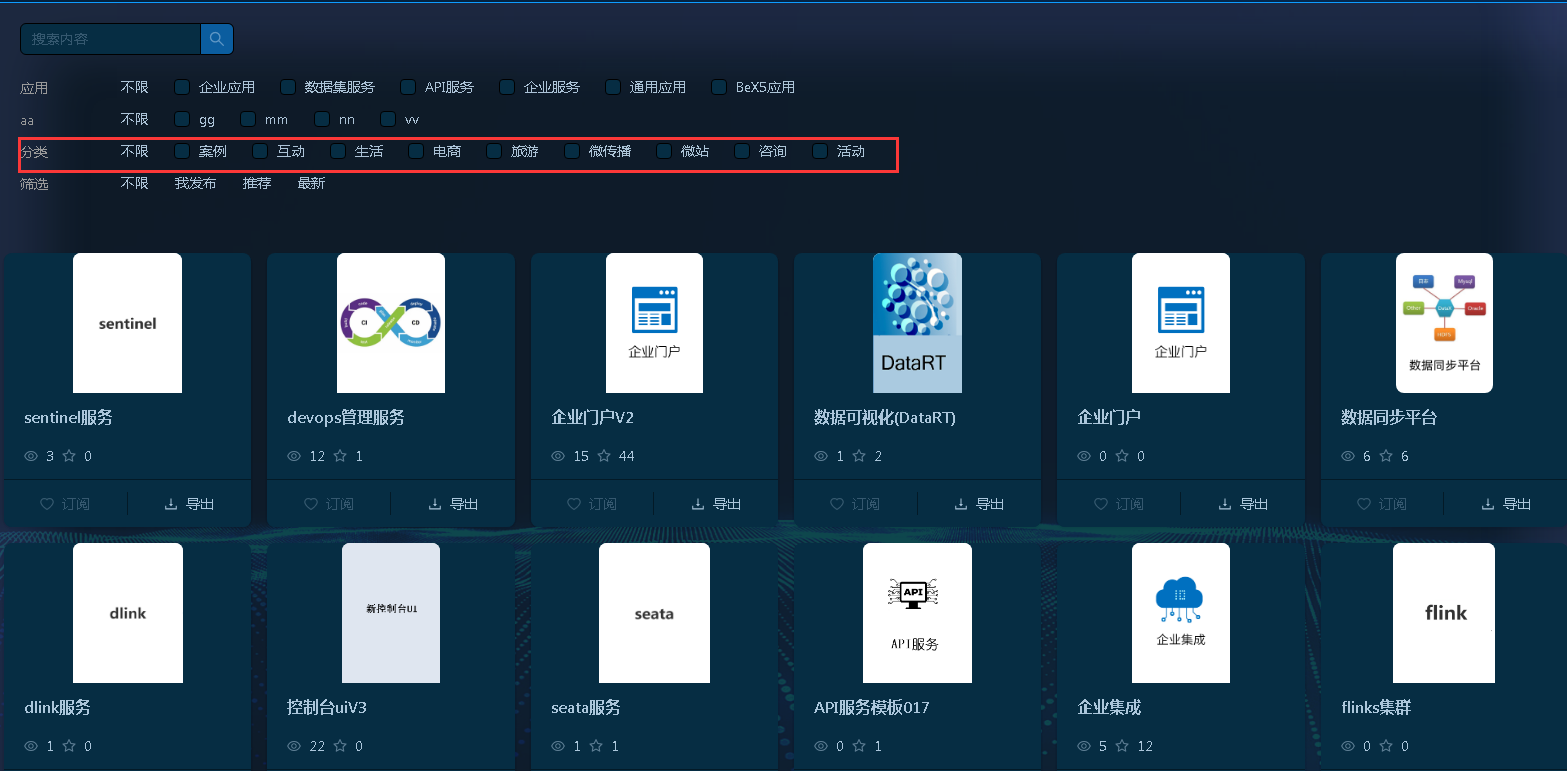This screenshot has width=1567, height=771.
Task: Click 导出 on the 数据可视化(DataRT) card
Action: (x=979, y=504)
